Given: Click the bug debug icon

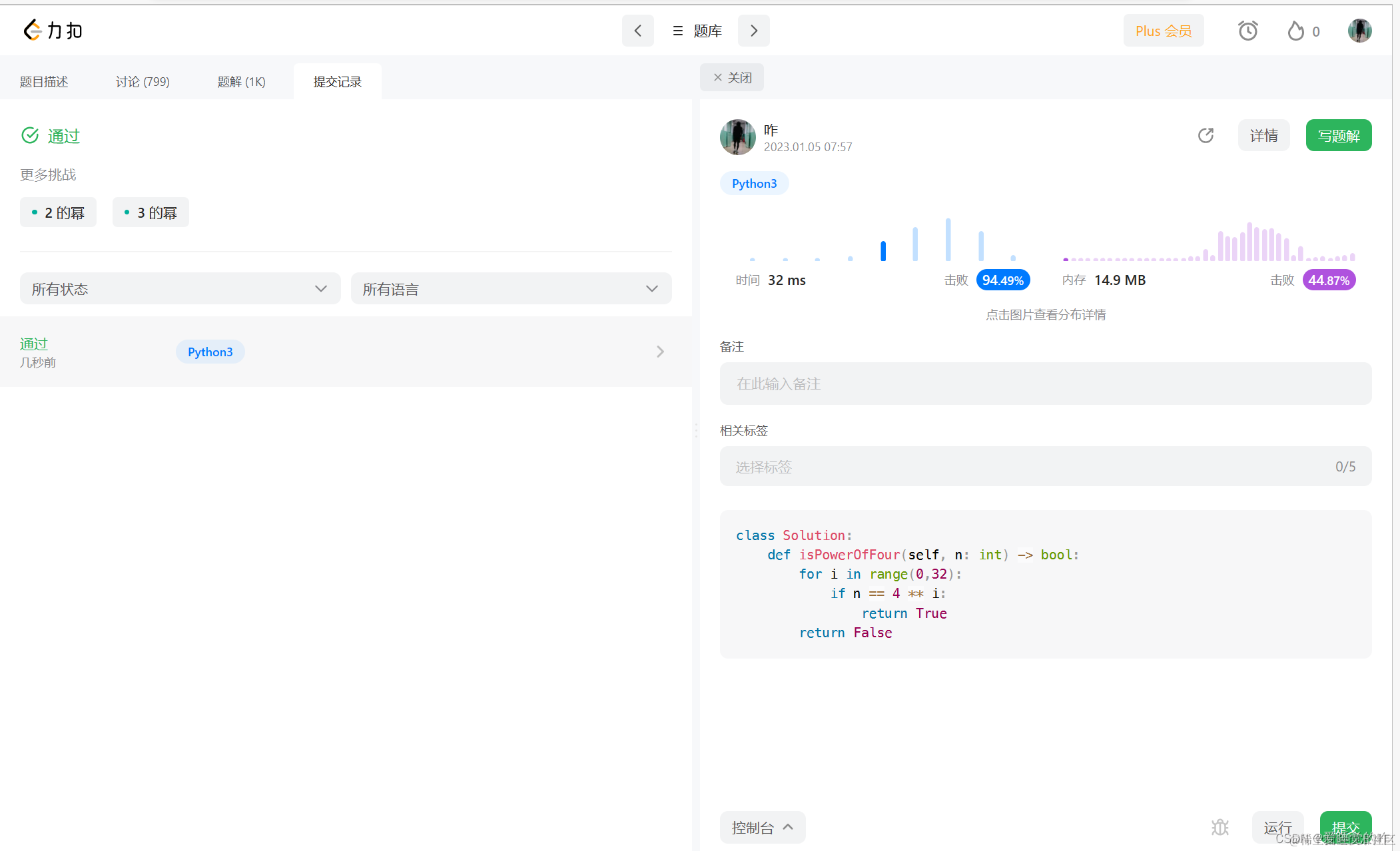Looking at the screenshot, I should point(1220,827).
